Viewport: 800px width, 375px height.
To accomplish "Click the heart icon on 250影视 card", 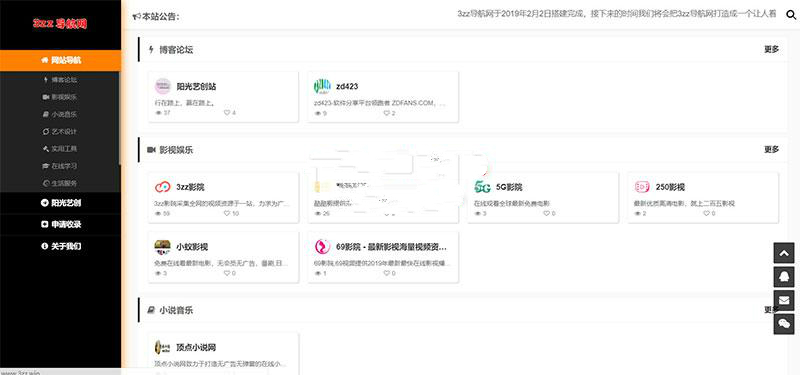I will (x=706, y=213).
